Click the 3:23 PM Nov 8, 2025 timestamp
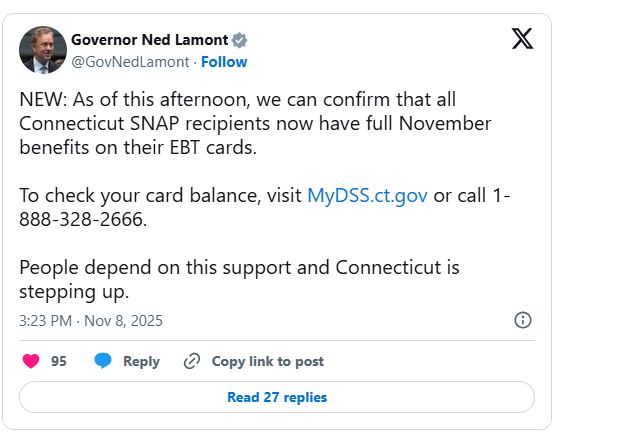The image size is (642, 444). tap(91, 321)
